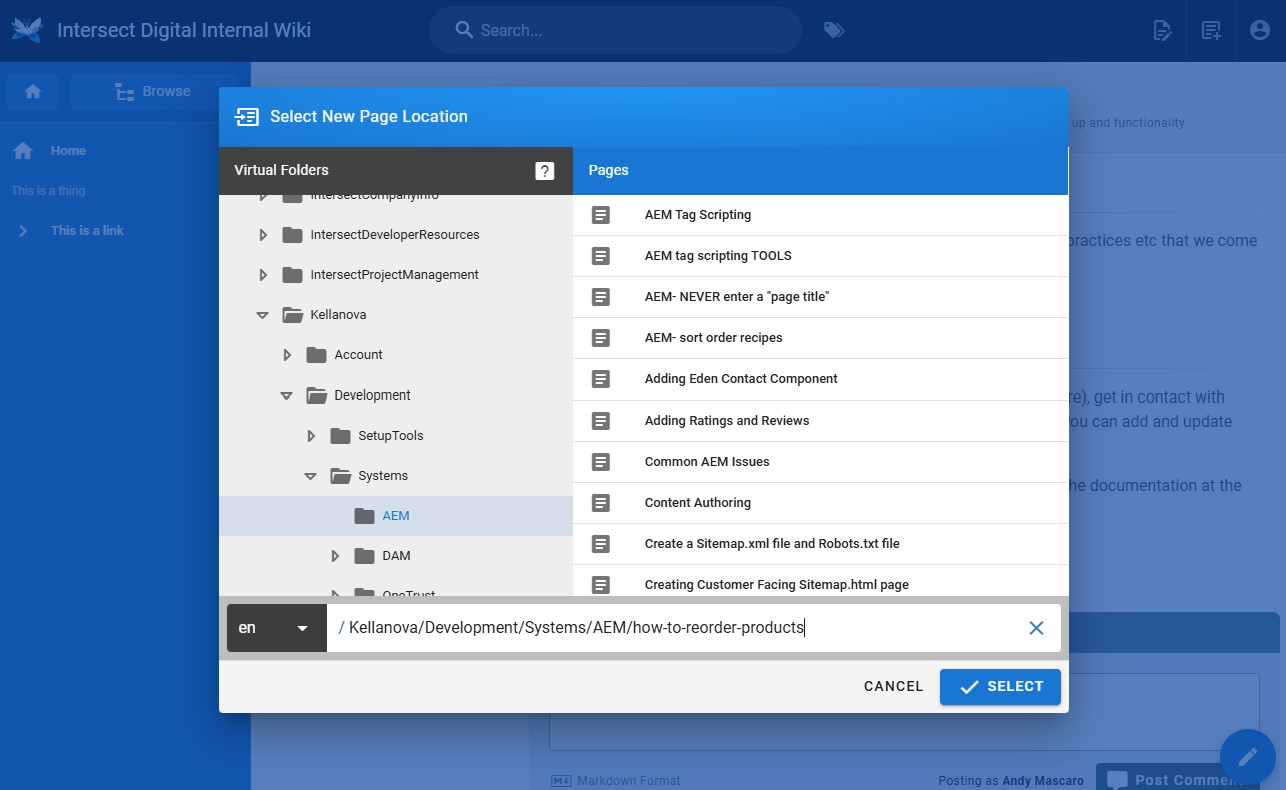Collapse the Kellanova folder arrow

(x=263, y=315)
